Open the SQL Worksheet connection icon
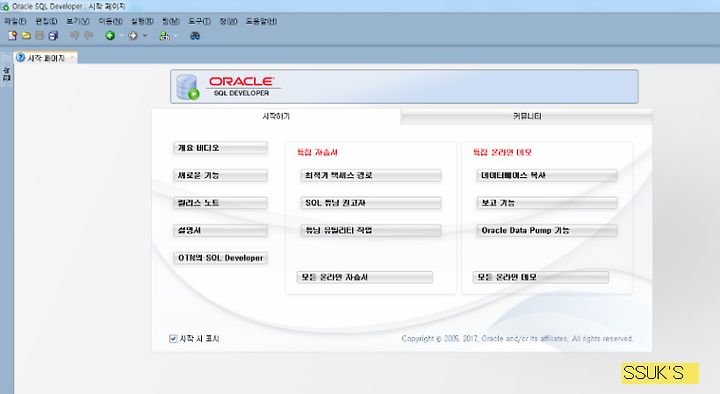Image resolution: width=720 pixels, height=394 pixels. point(164,35)
